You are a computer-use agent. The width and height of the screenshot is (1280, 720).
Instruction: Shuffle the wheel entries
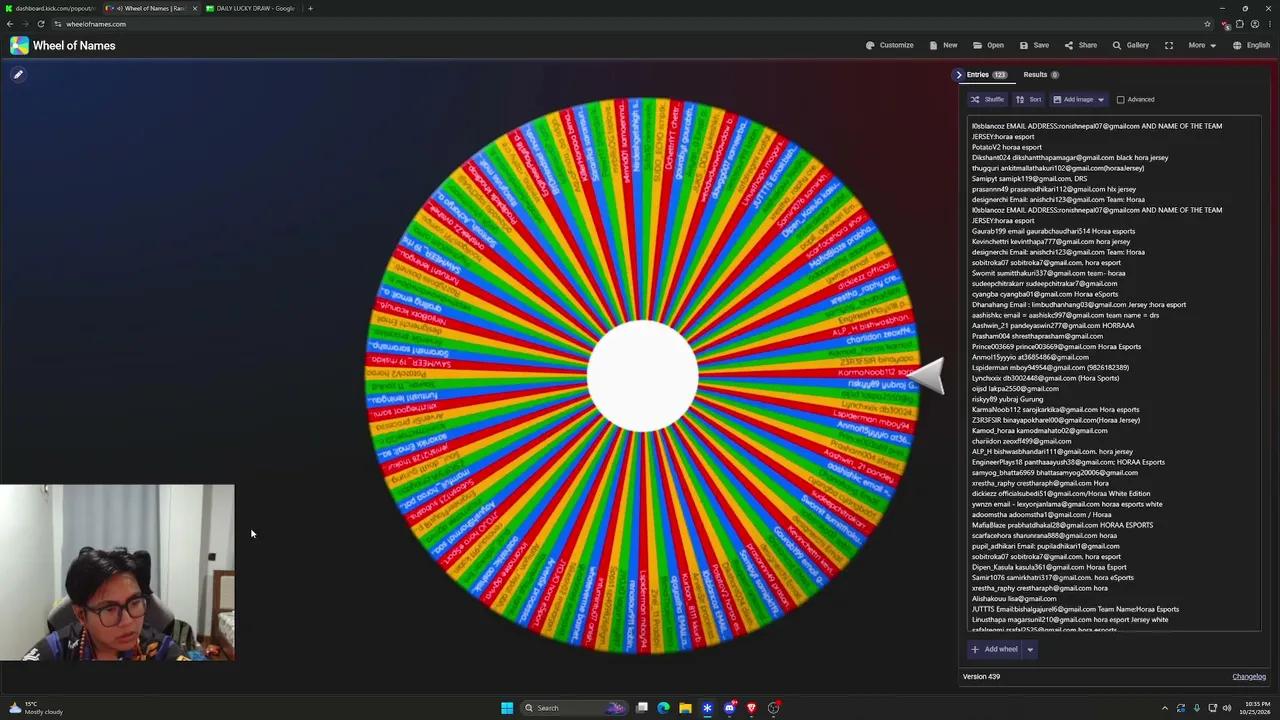[987, 99]
